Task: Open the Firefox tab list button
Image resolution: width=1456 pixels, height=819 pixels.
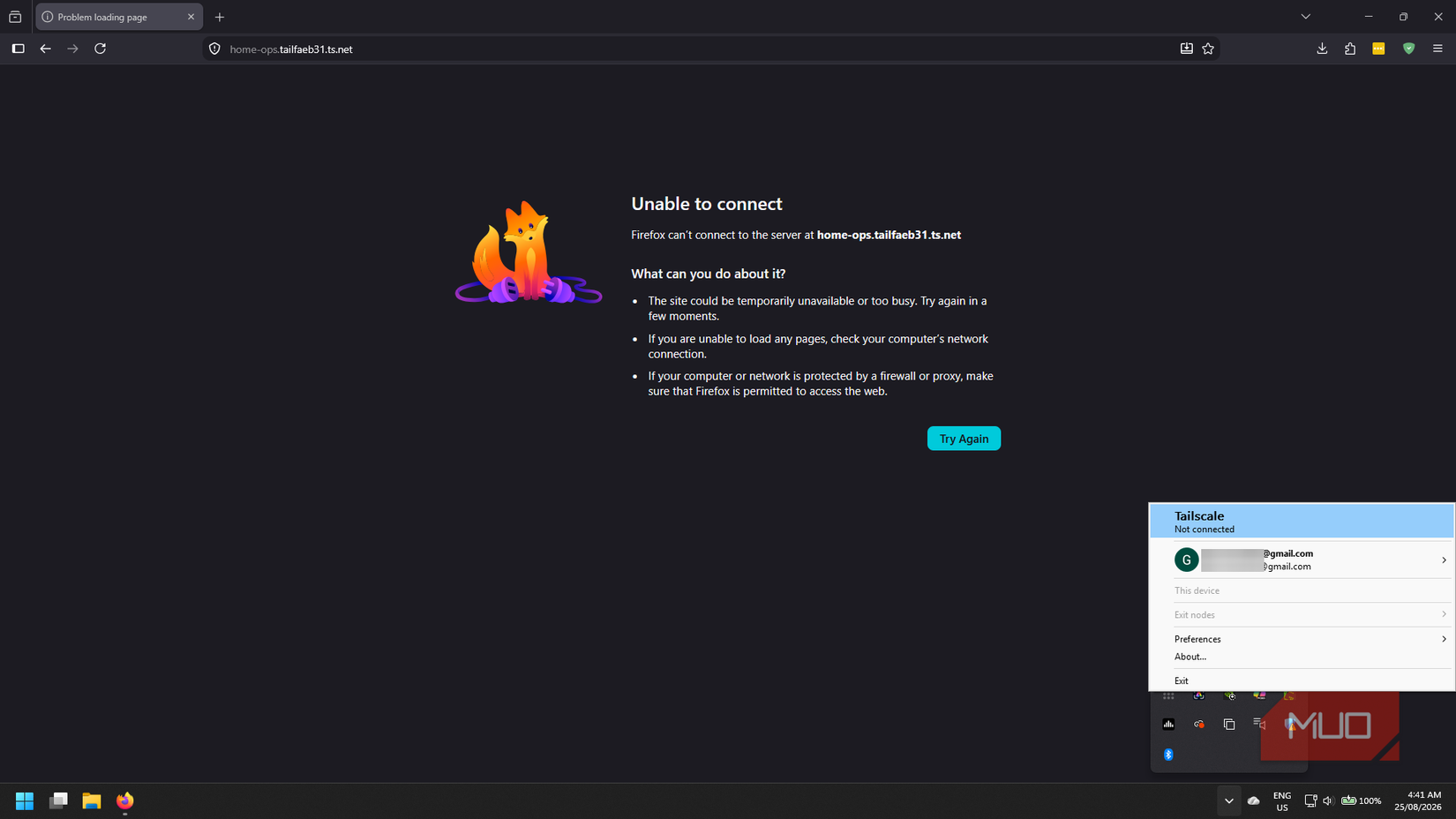Action: click(x=15, y=17)
